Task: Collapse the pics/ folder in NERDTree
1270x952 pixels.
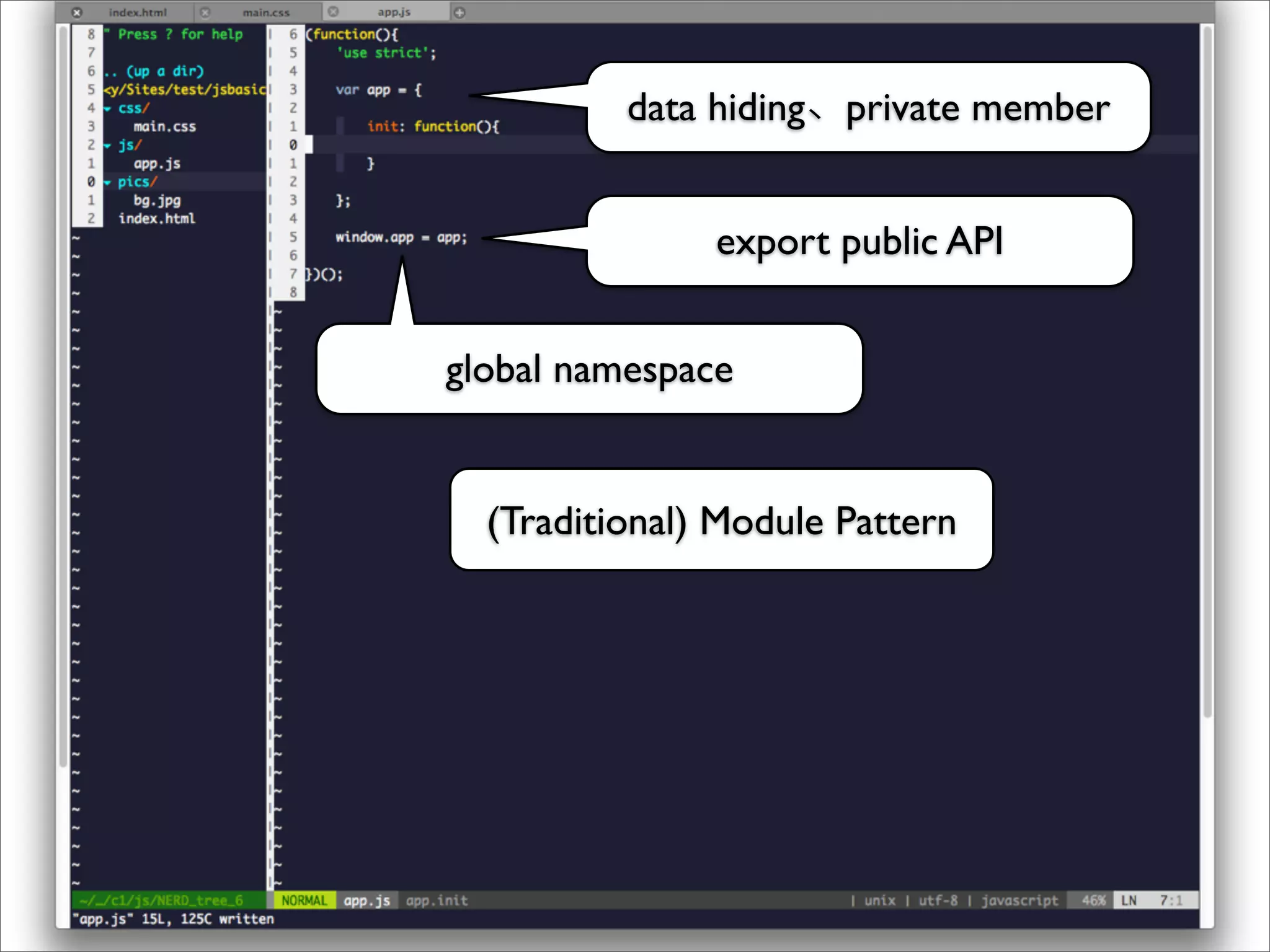Action: pos(108,183)
